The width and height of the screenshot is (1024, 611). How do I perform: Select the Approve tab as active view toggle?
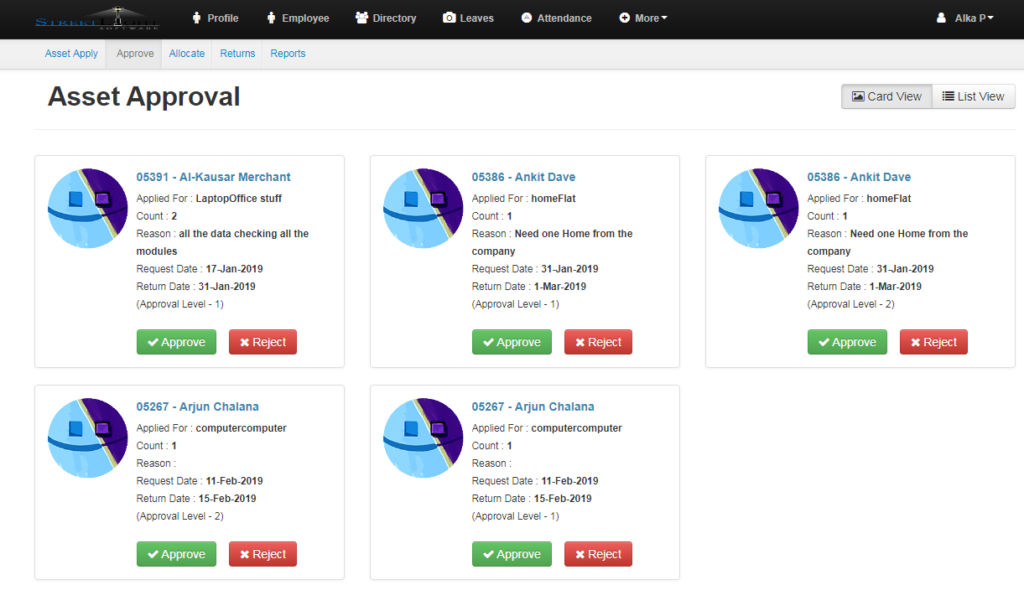[134, 53]
